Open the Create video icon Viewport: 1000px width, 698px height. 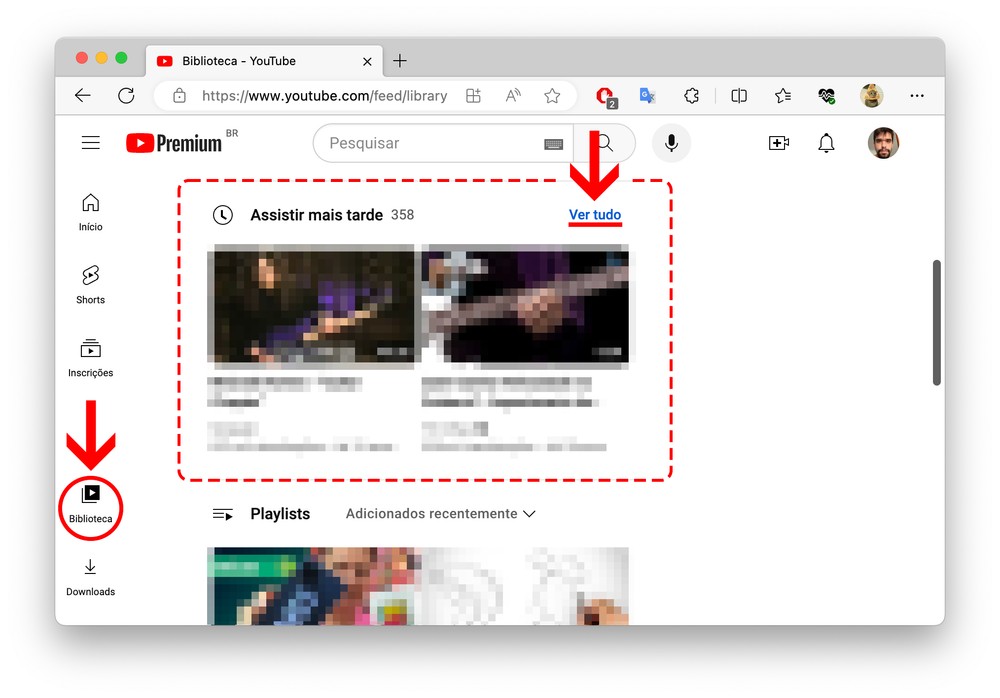coord(778,143)
